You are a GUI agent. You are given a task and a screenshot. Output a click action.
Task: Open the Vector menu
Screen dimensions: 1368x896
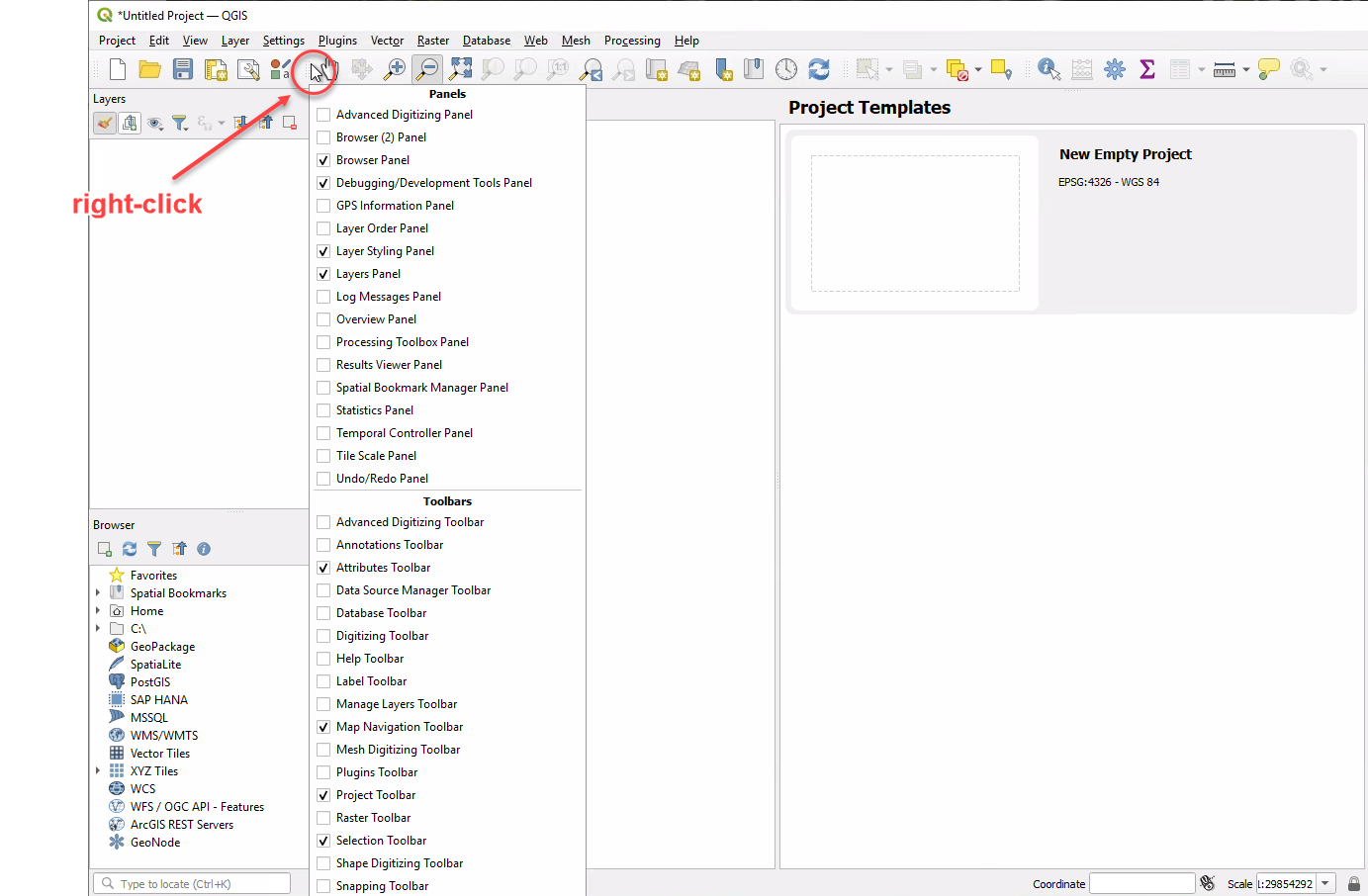coord(387,41)
